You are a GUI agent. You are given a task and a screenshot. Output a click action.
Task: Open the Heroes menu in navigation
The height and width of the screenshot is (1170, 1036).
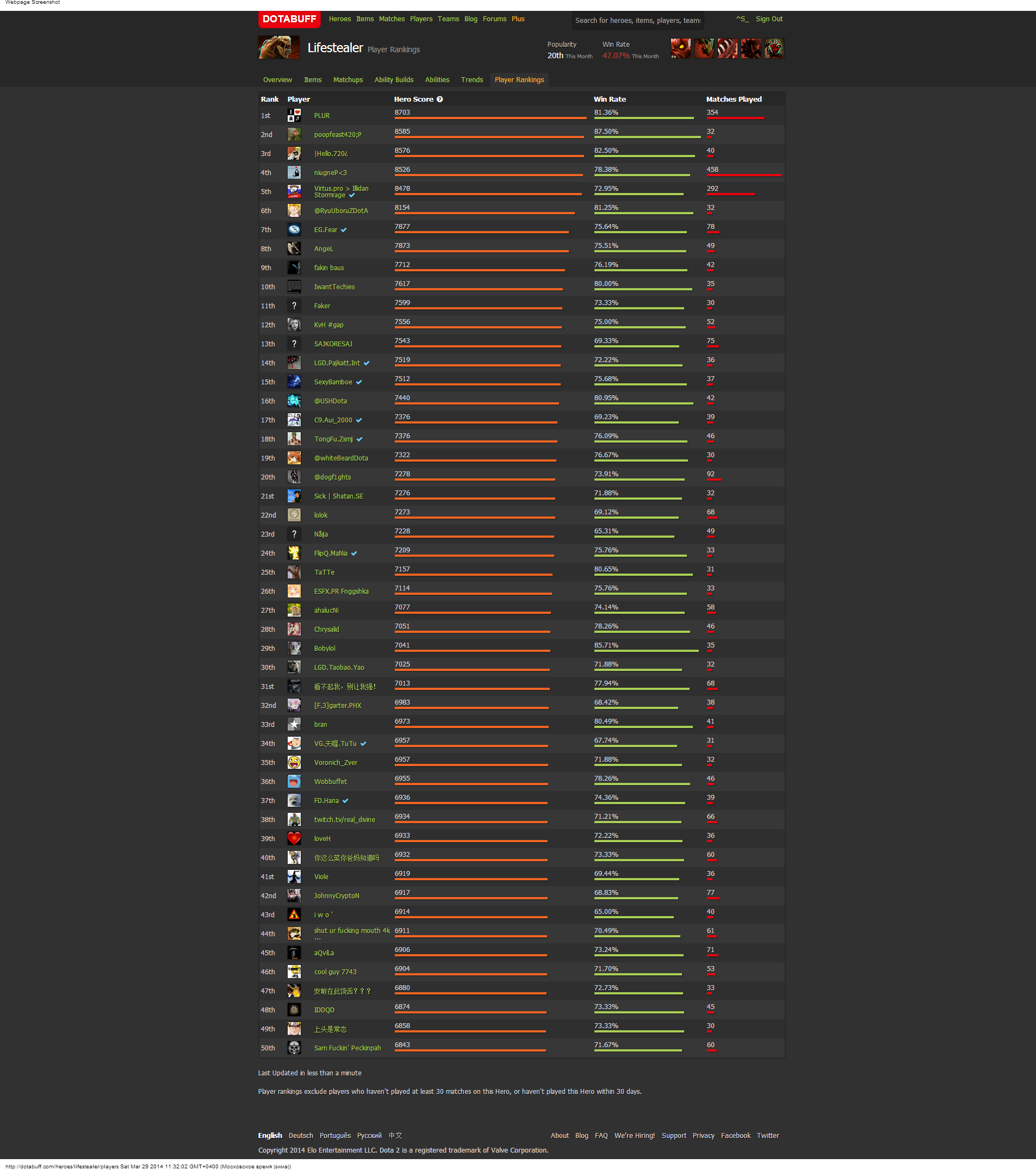tap(339, 19)
